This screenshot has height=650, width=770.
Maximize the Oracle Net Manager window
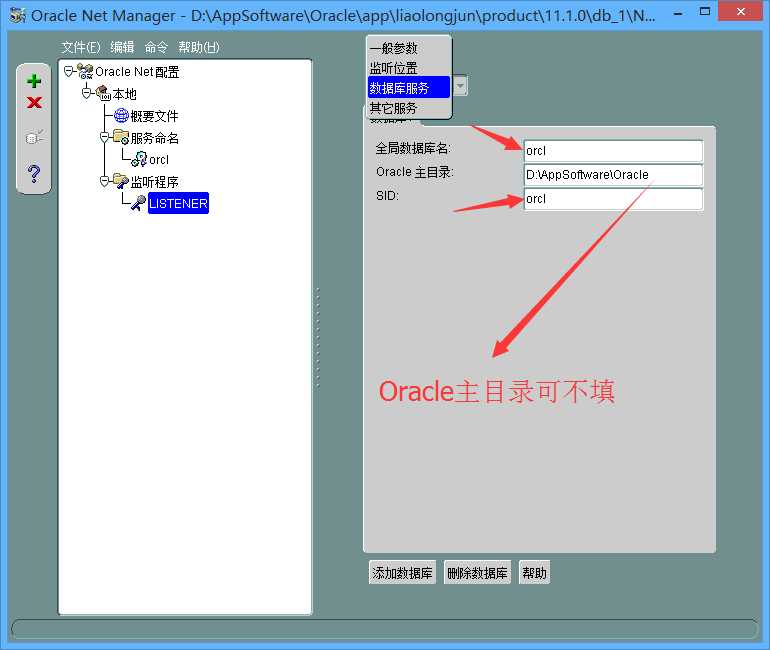[x=705, y=12]
